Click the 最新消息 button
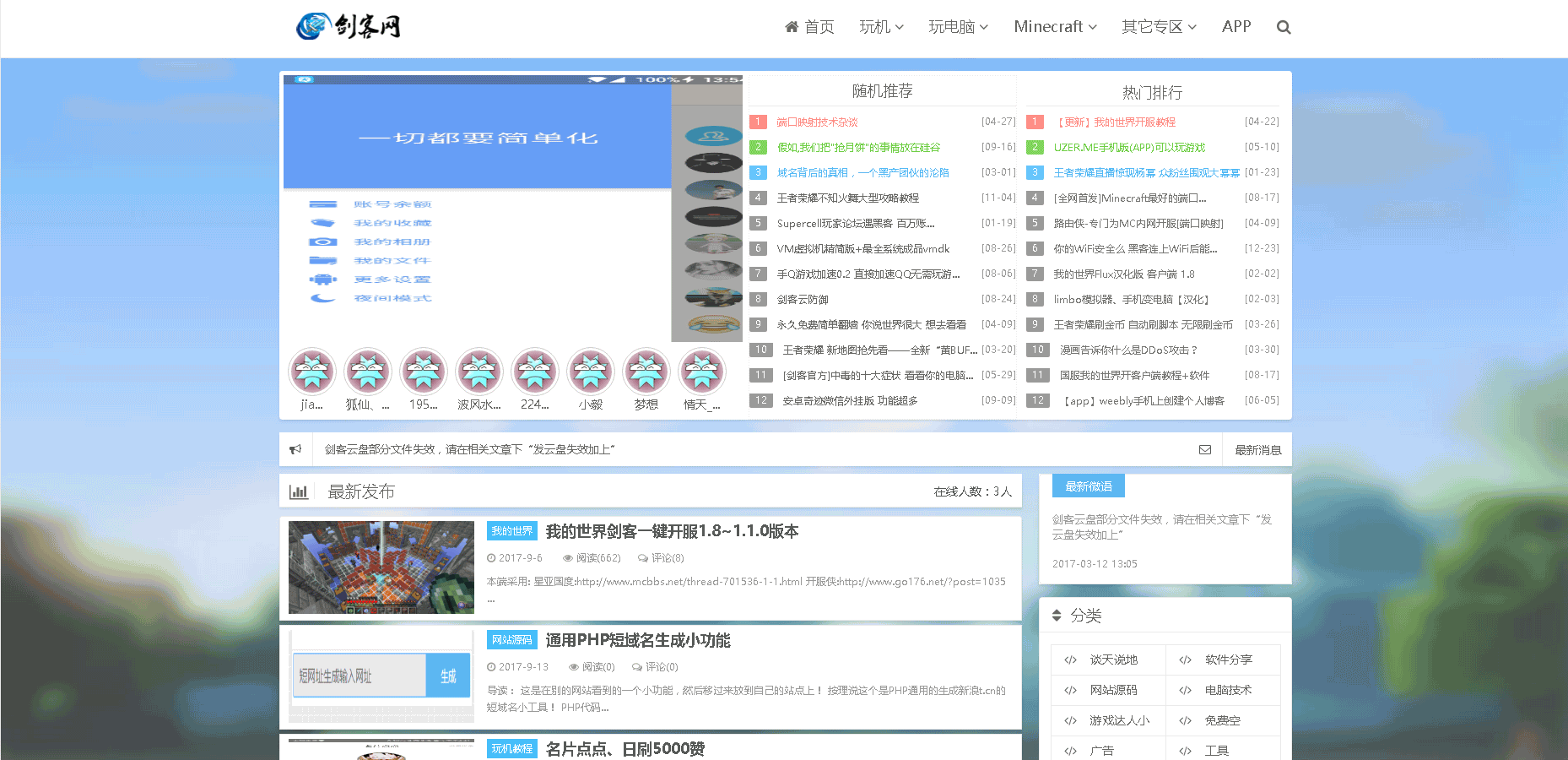The width and height of the screenshot is (1568, 760). click(x=1257, y=449)
